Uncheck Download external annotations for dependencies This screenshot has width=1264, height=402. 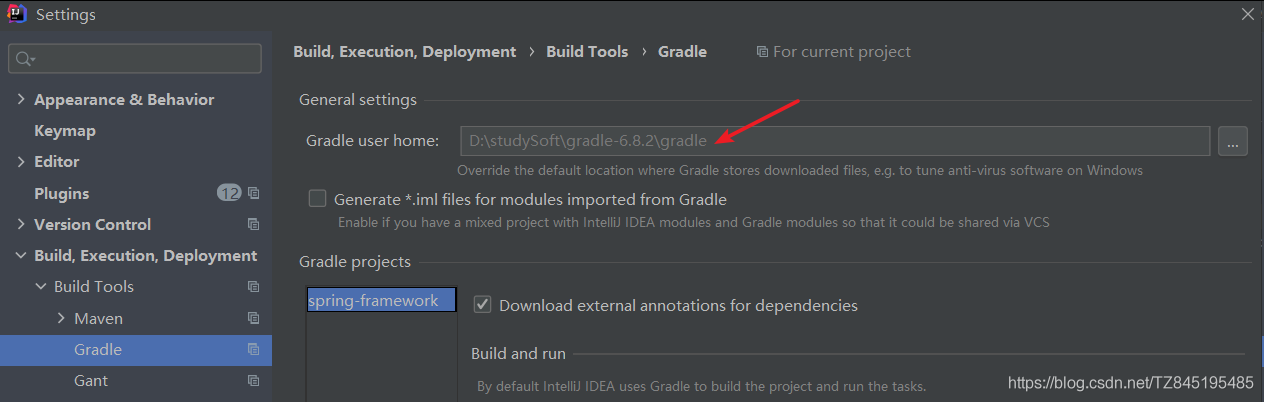pyautogui.click(x=482, y=304)
